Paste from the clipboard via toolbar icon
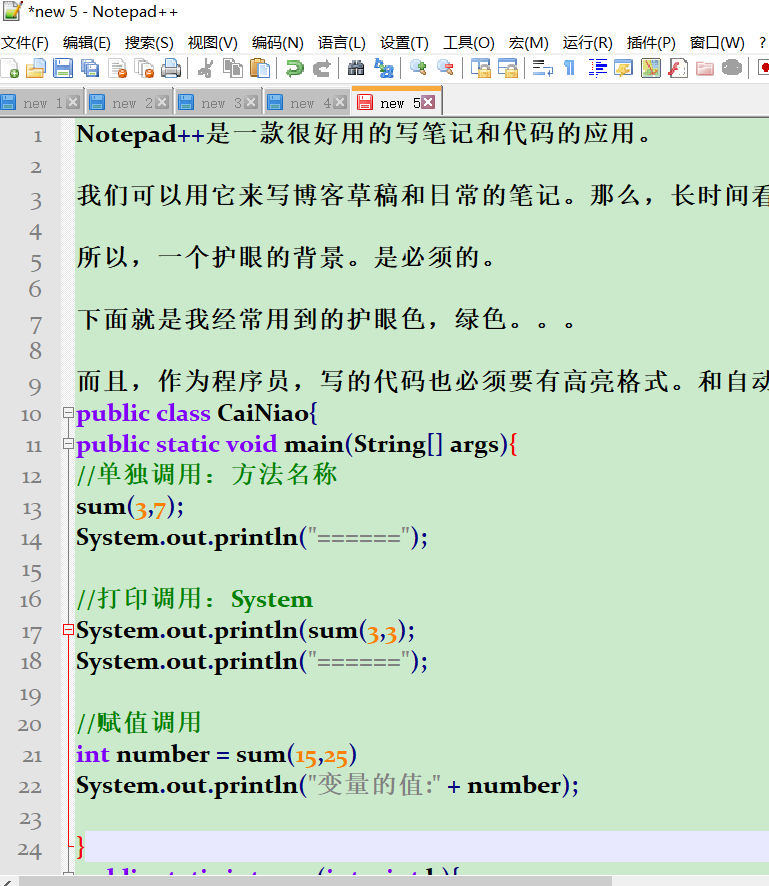Image resolution: width=769 pixels, height=886 pixels. 260,68
